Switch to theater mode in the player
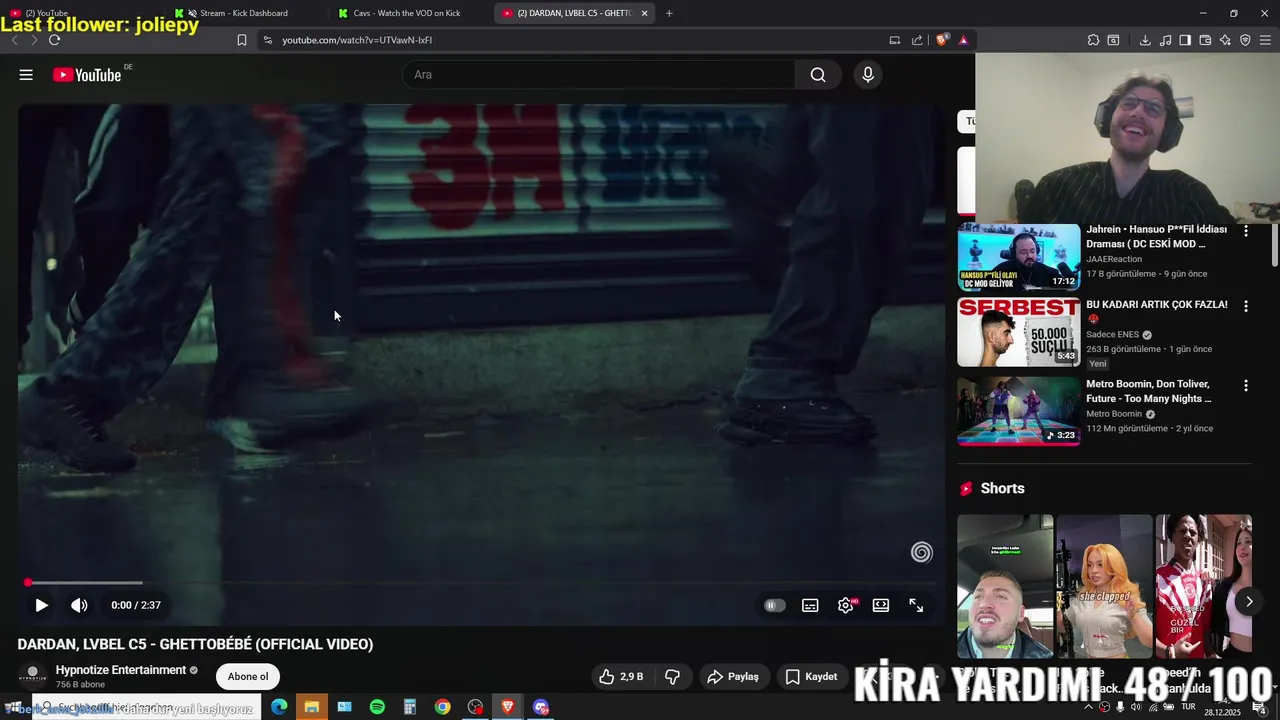 [881, 605]
